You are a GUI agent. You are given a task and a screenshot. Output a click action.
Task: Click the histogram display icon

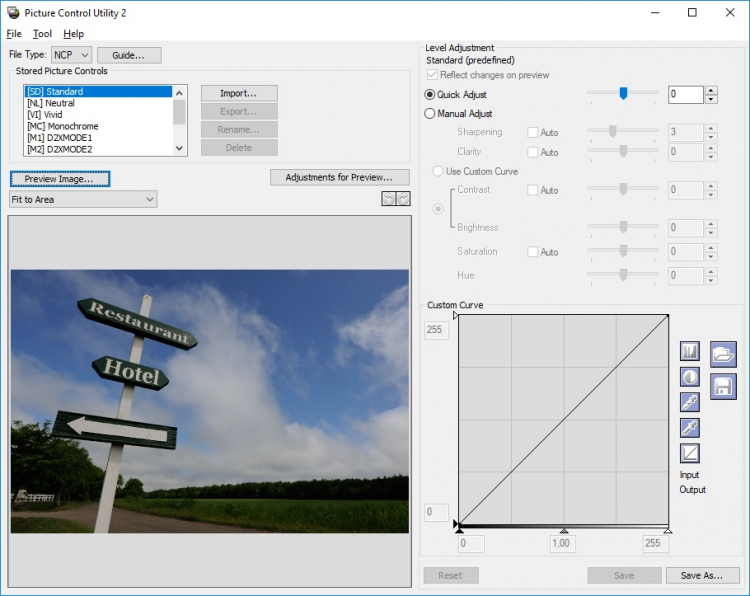(x=689, y=352)
